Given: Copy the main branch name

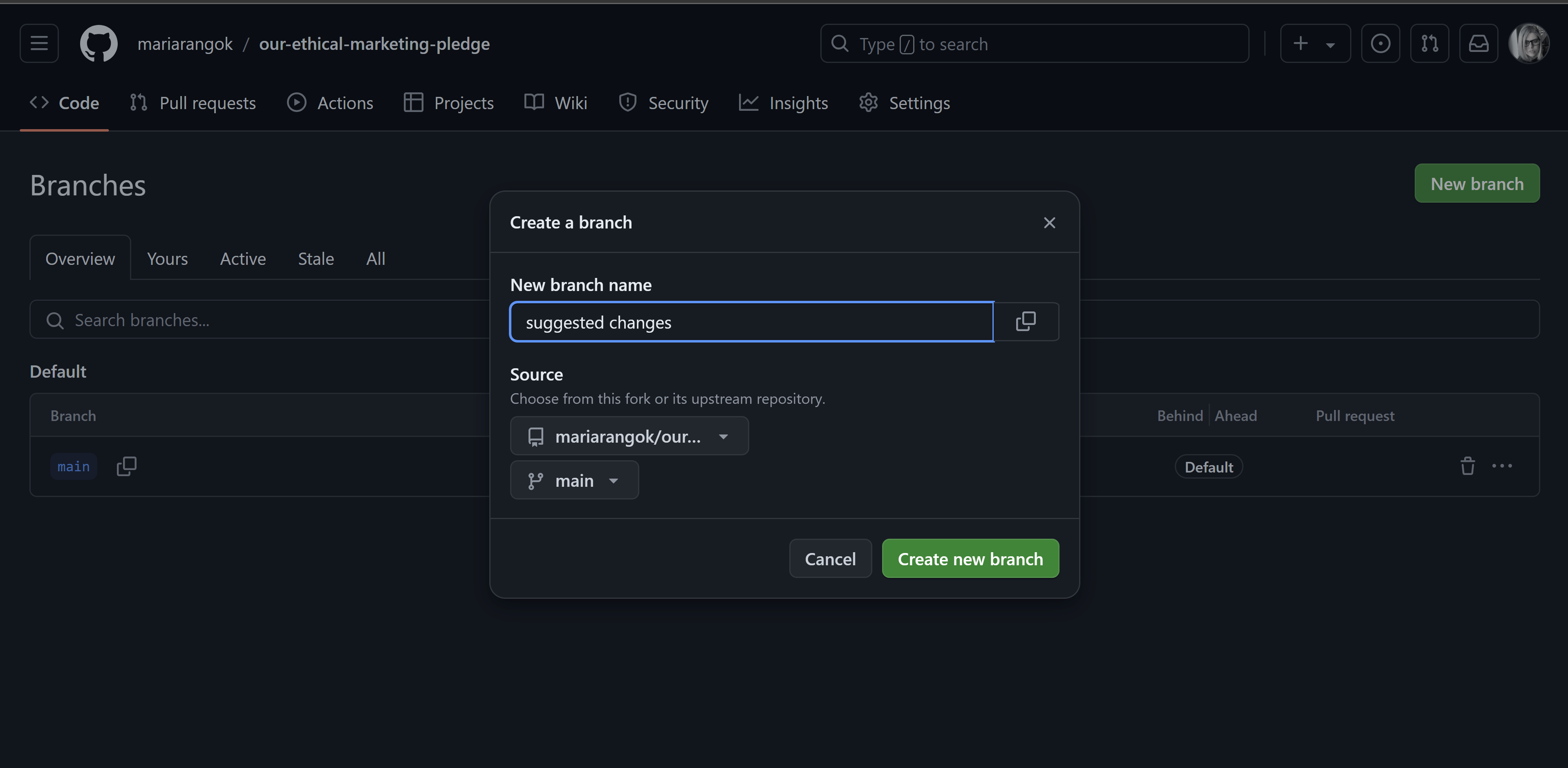Looking at the screenshot, I should [126, 466].
